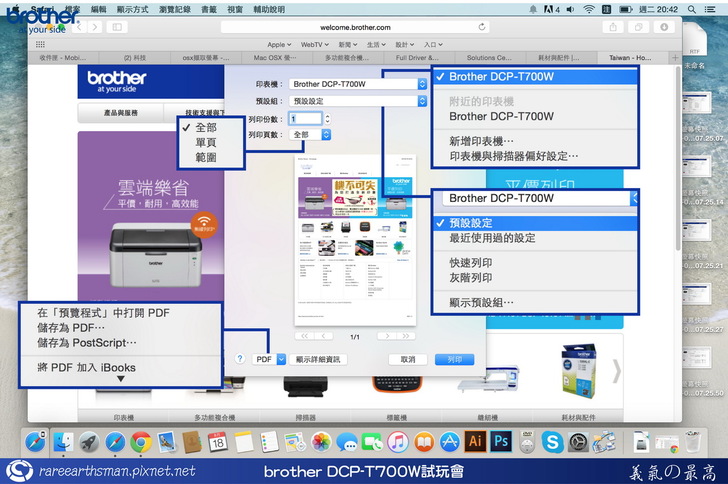Open Photos app in the Dock
This screenshot has width=728, height=484.
pos(321,442)
